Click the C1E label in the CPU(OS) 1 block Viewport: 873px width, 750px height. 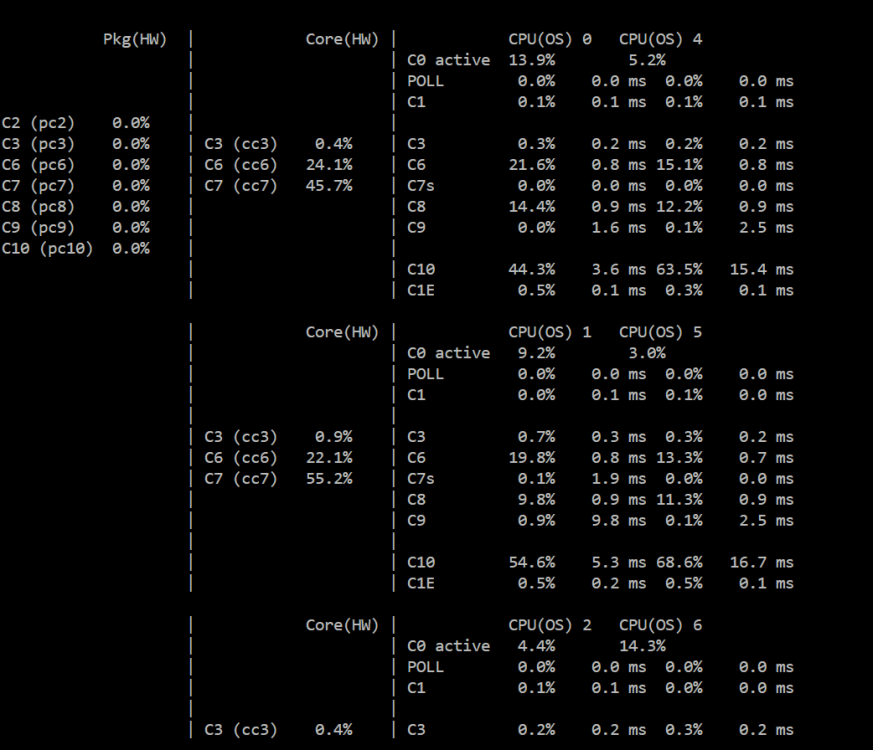[421, 584]
